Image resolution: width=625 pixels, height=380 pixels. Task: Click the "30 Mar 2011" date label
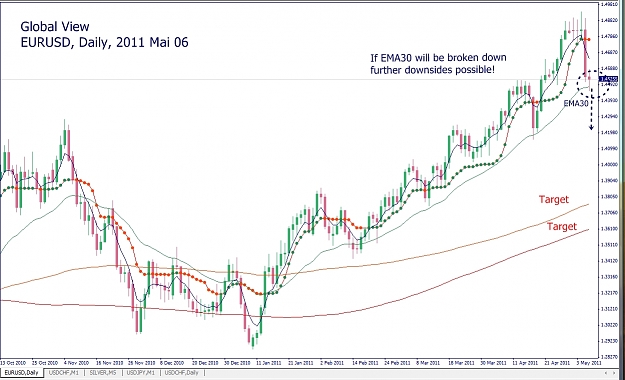tap(493, 363)
